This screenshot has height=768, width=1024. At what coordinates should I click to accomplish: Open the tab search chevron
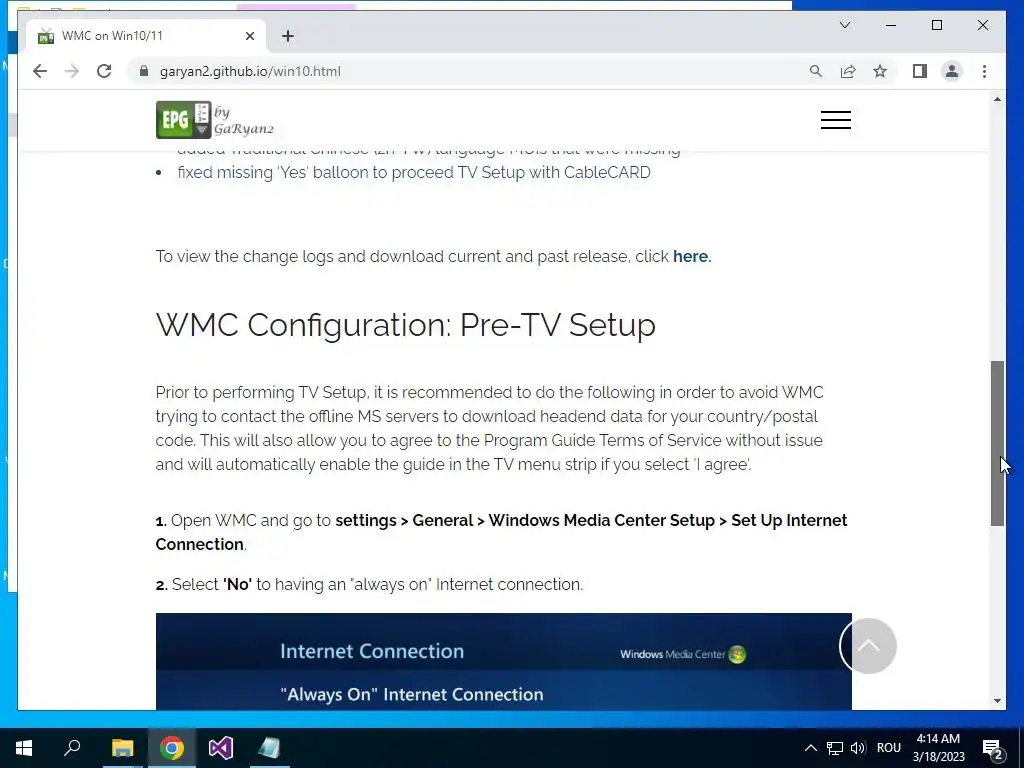pyautogui.click(x=844, y=25)
